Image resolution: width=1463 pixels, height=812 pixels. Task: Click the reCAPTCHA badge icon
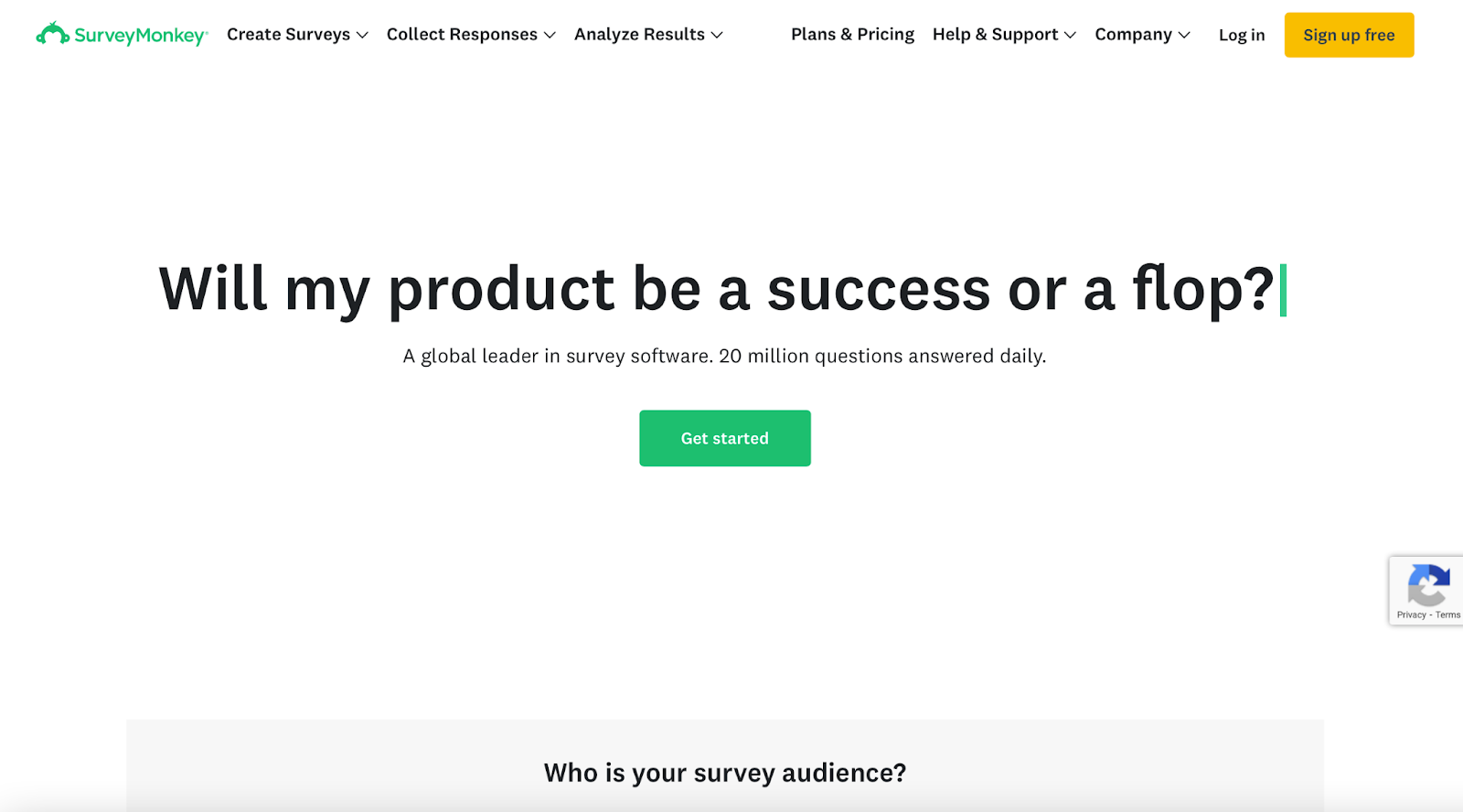pyautogui.click(x=1428, y=585)
